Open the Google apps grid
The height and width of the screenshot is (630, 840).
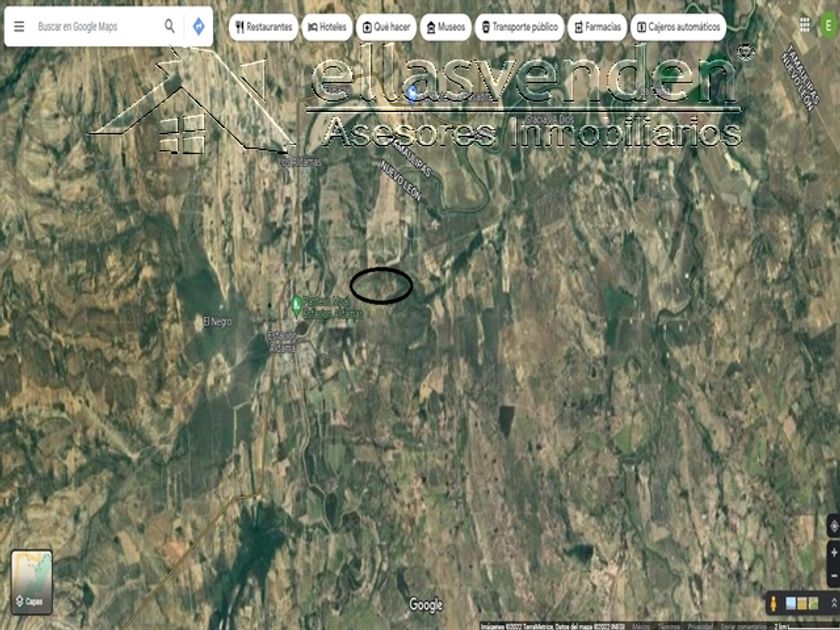805,25
